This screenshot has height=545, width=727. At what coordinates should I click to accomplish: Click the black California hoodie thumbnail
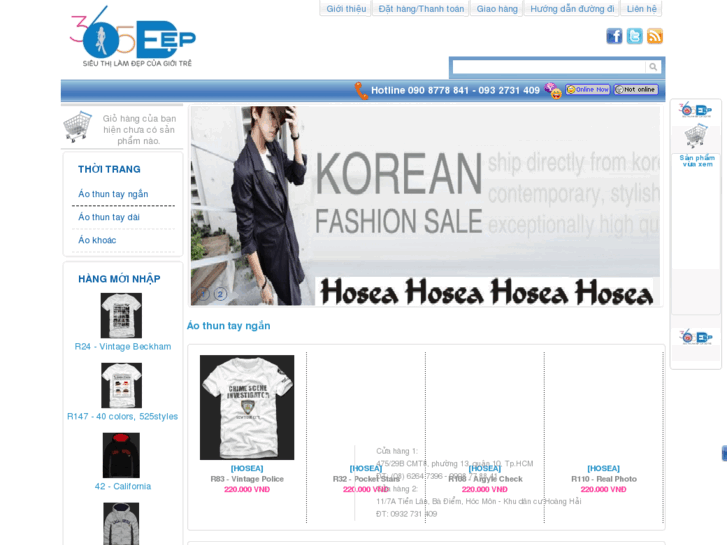121,455
